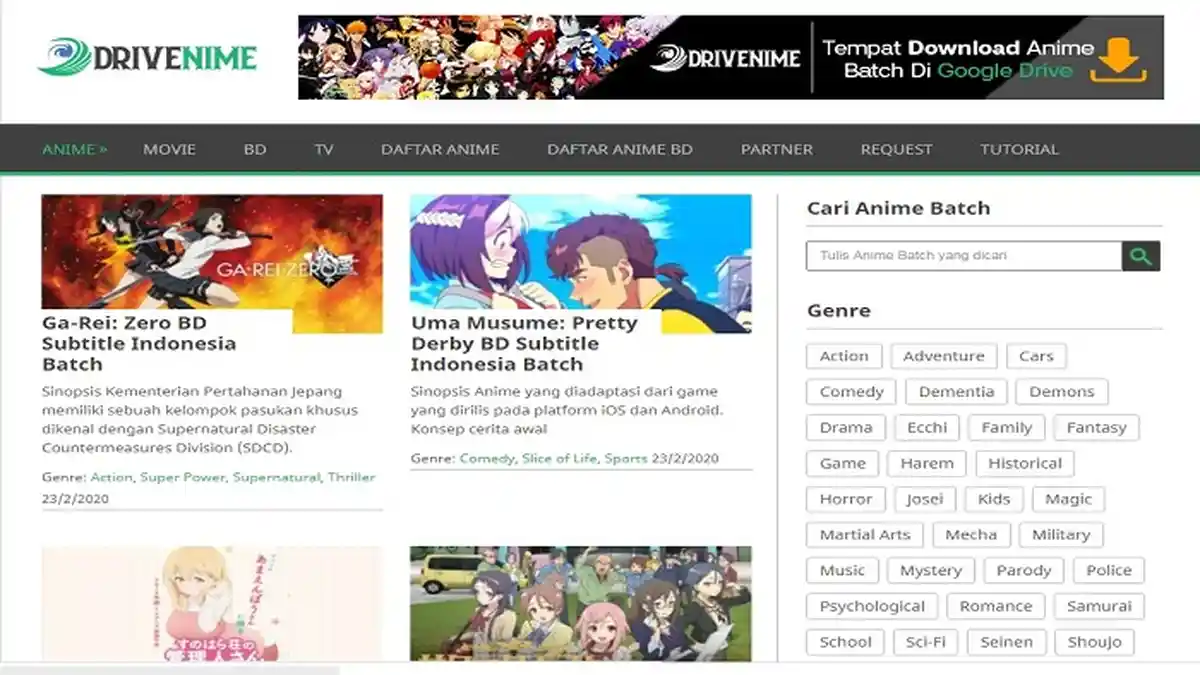Select the Adventure genre tag
The width and height of the screenshot is (1200, 675).
tap(944, 356)
